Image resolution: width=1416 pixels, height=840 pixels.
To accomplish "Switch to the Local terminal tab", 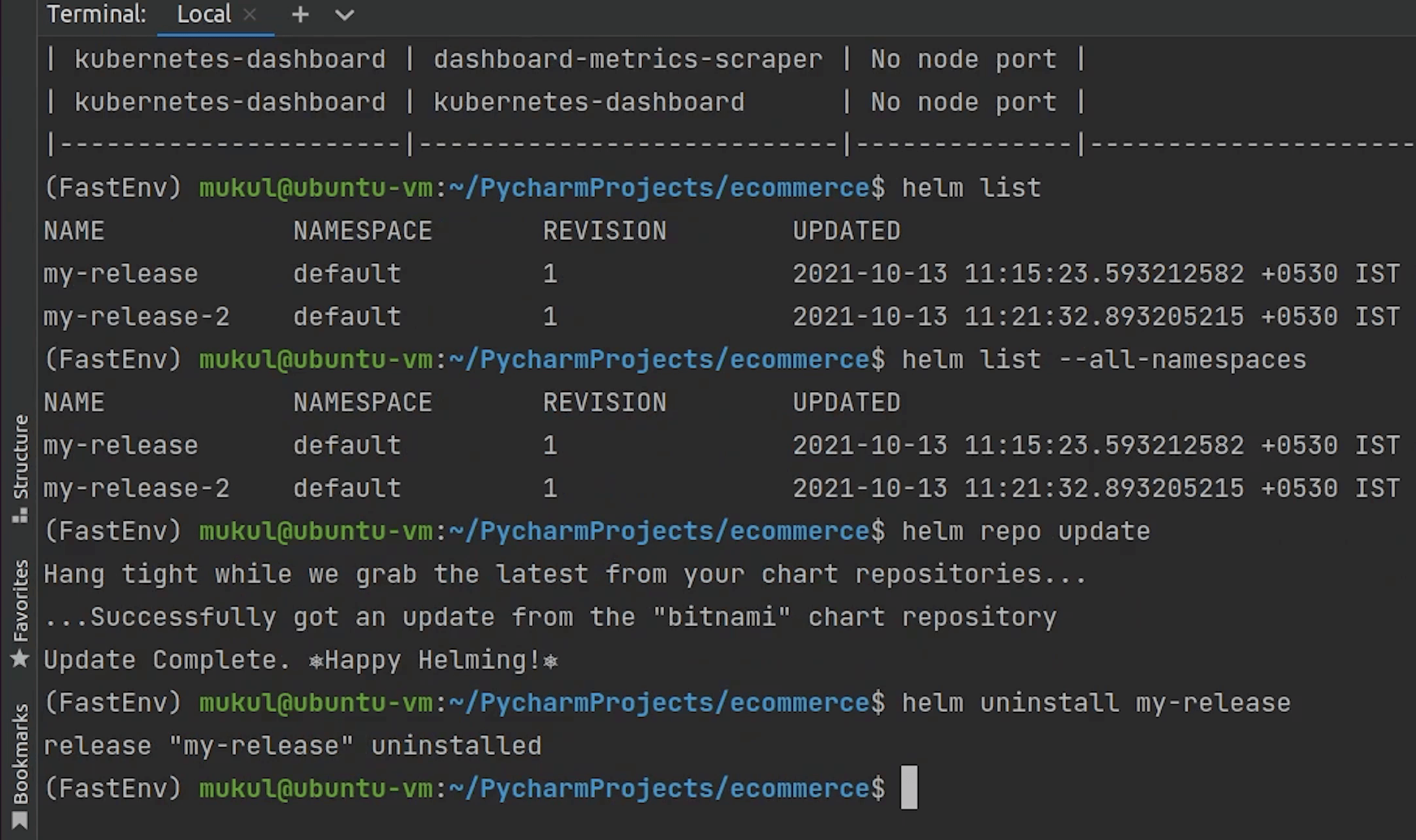I will coord(204,14).
